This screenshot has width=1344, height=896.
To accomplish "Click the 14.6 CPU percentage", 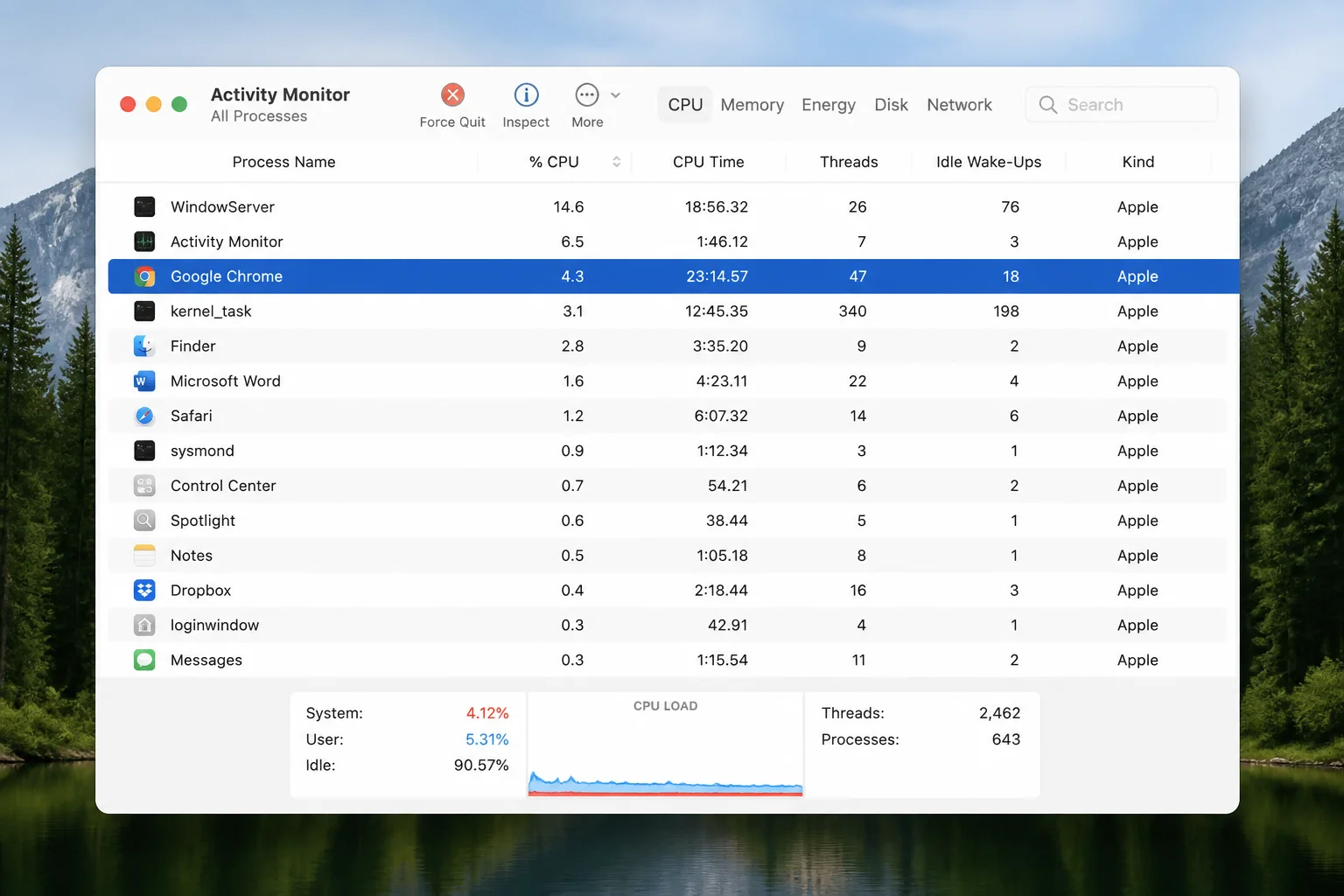I will click(x=569, y=207).
